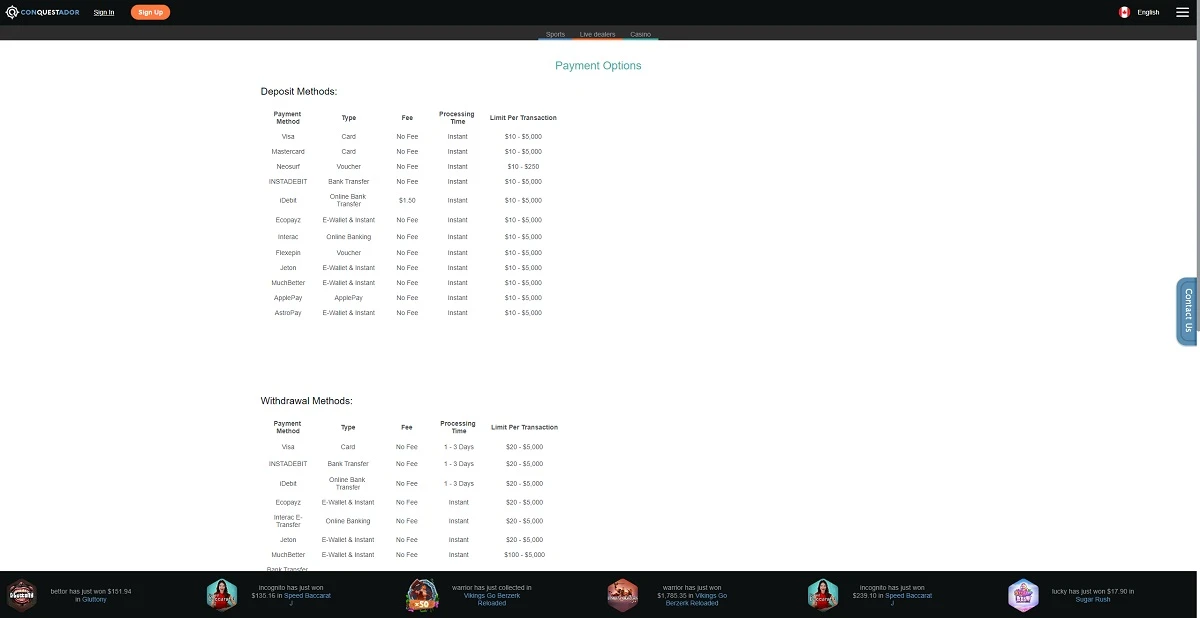Click the Deposit Methods heading
The width and height of the screenshot is (1200, 618).
pos(299,91)
